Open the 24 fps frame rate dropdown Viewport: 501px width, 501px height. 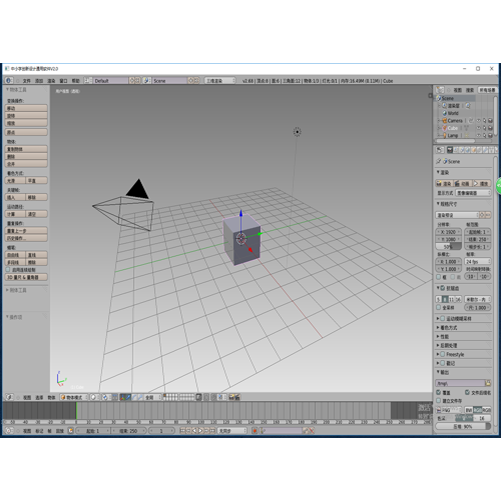(x=478, y=262)
